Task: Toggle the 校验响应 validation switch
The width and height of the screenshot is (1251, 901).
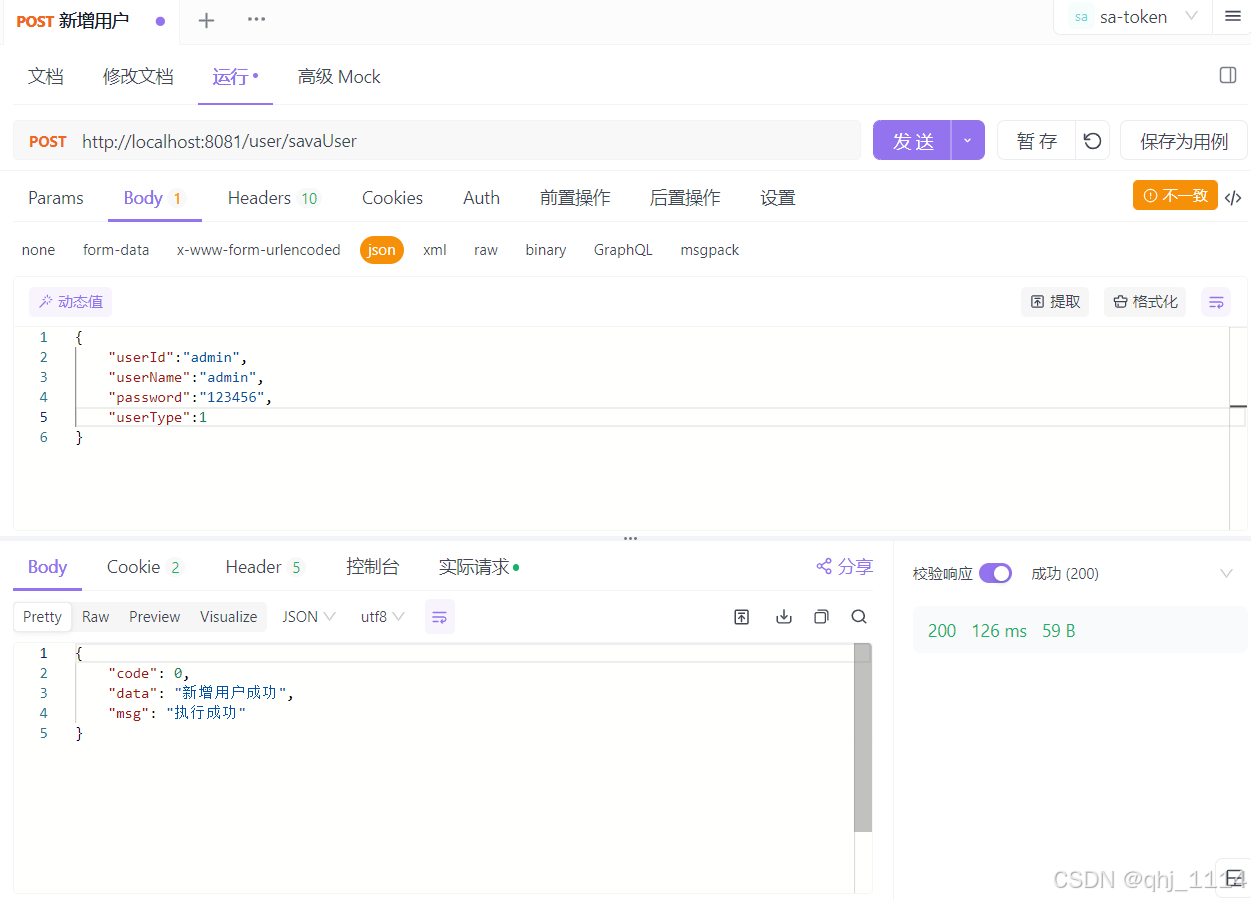Action: point(995,573)
